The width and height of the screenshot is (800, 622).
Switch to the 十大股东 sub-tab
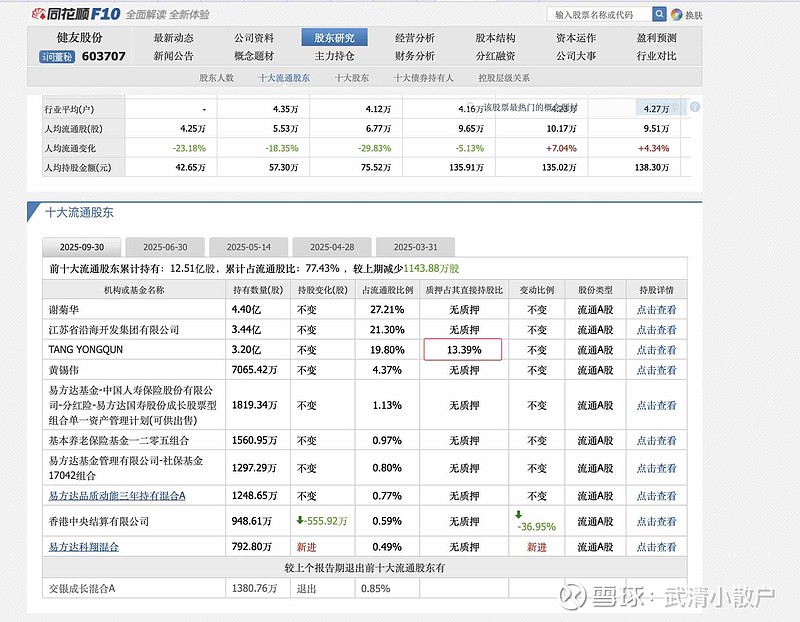pyautogui.click(x=348, y=78)
